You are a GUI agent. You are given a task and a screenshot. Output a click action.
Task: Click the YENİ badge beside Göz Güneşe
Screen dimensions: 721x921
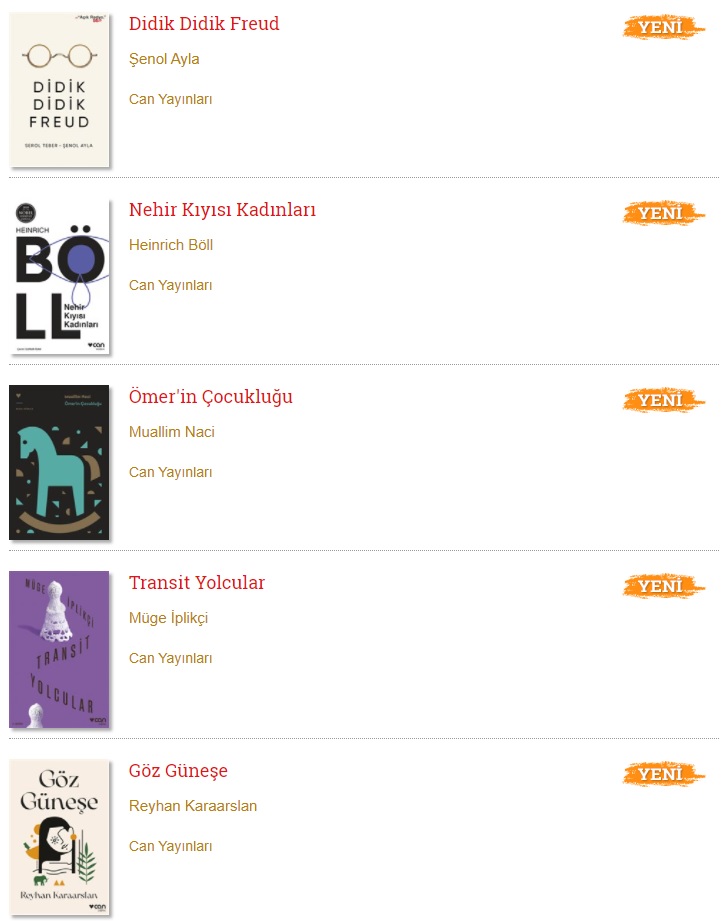coord(664,774)
